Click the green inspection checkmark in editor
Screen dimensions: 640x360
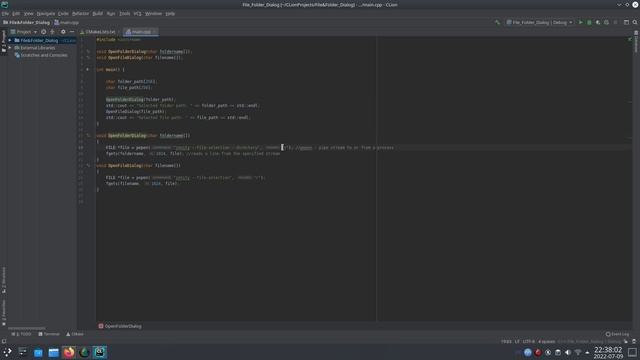pyautogui.click(x=630, y=40)
